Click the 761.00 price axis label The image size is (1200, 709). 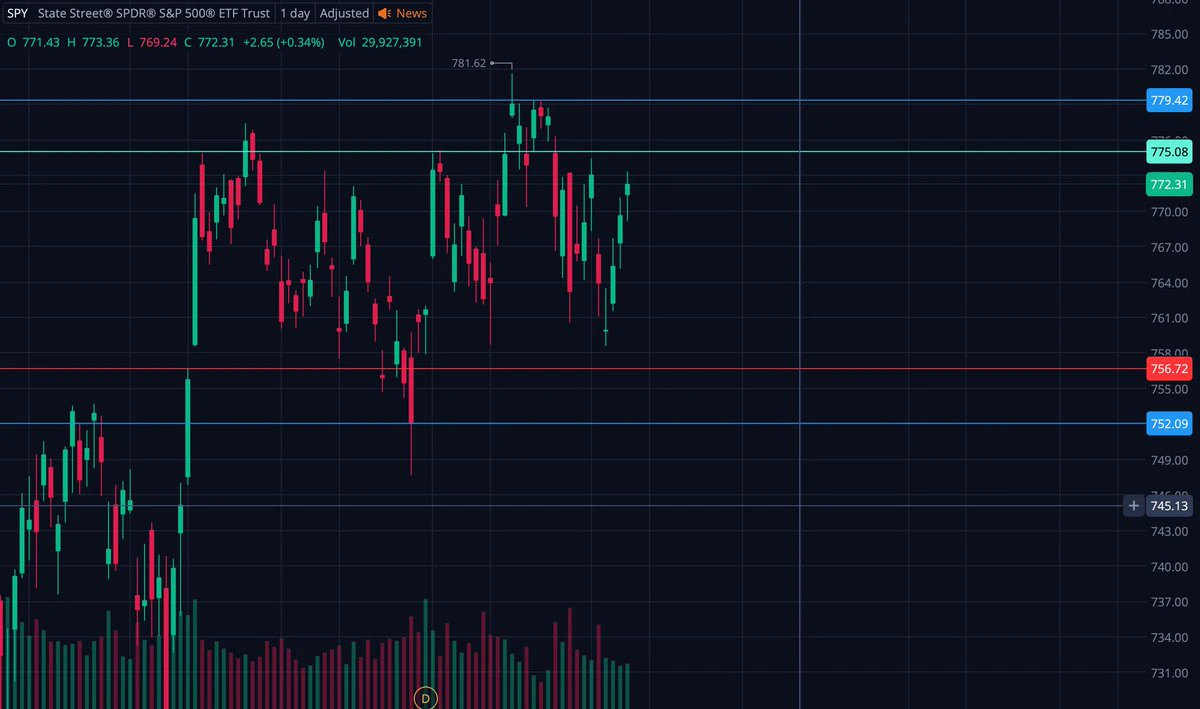pos(1169,319)
